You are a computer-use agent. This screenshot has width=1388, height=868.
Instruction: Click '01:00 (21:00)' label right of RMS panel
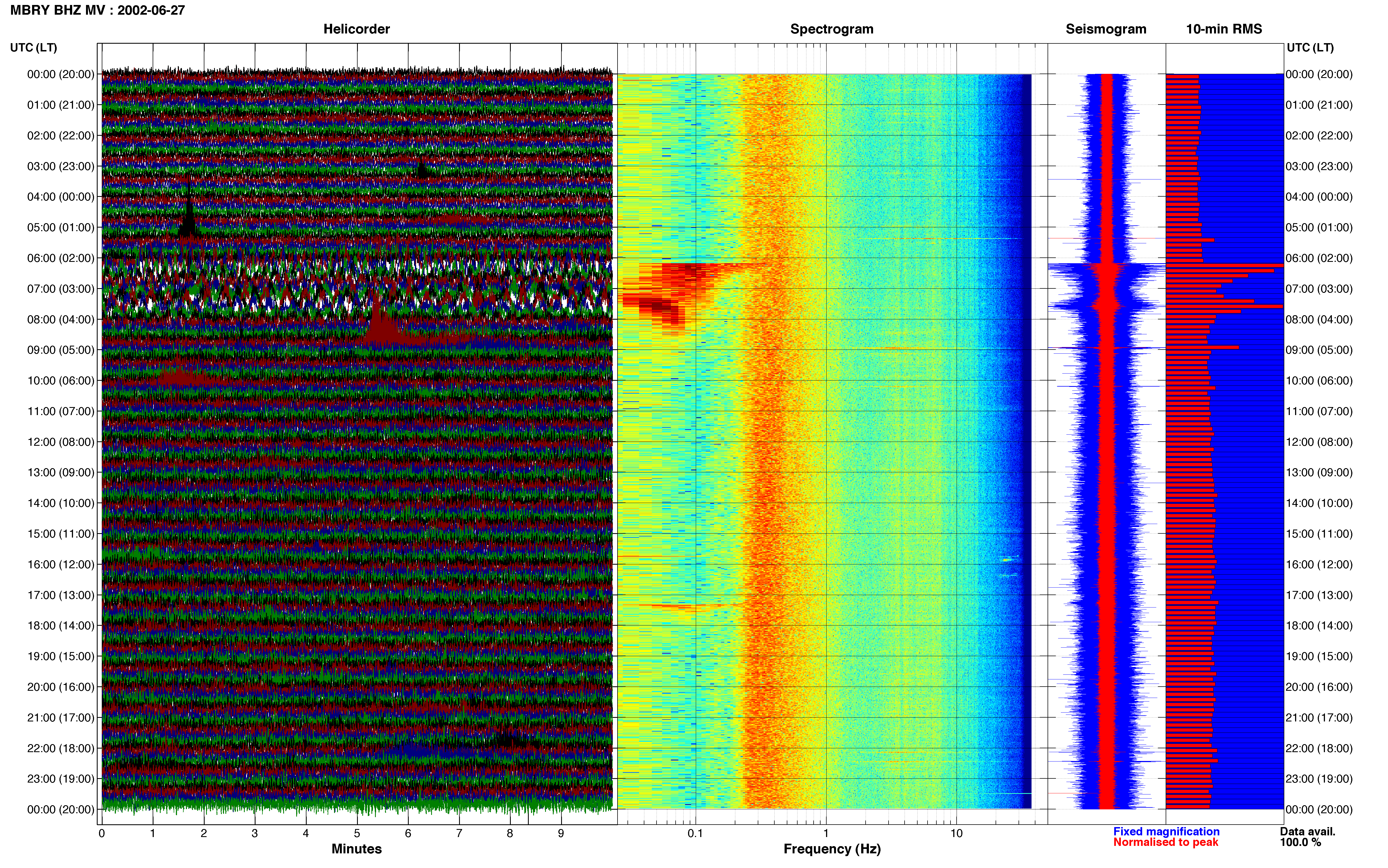[x=1319, y=105]
